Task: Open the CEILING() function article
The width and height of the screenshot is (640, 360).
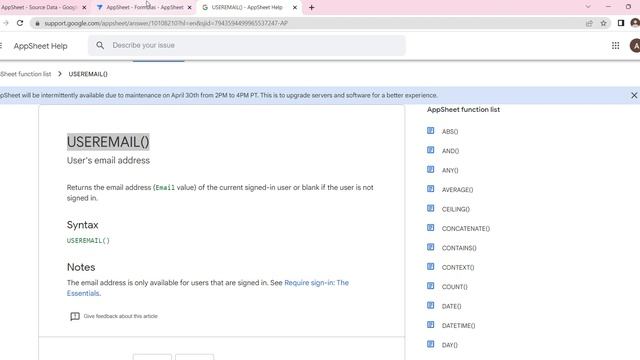Action: (x=456, y=209)
